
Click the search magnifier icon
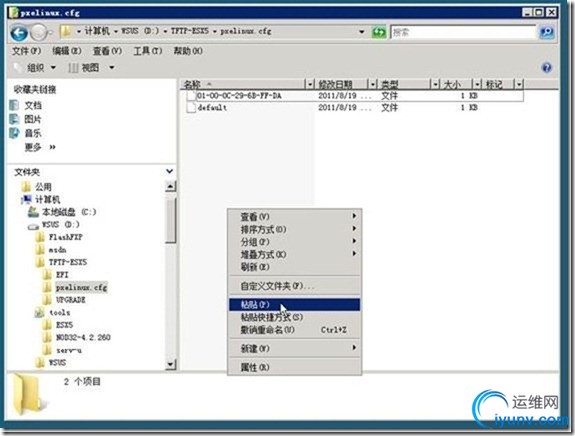click(547, 32)
